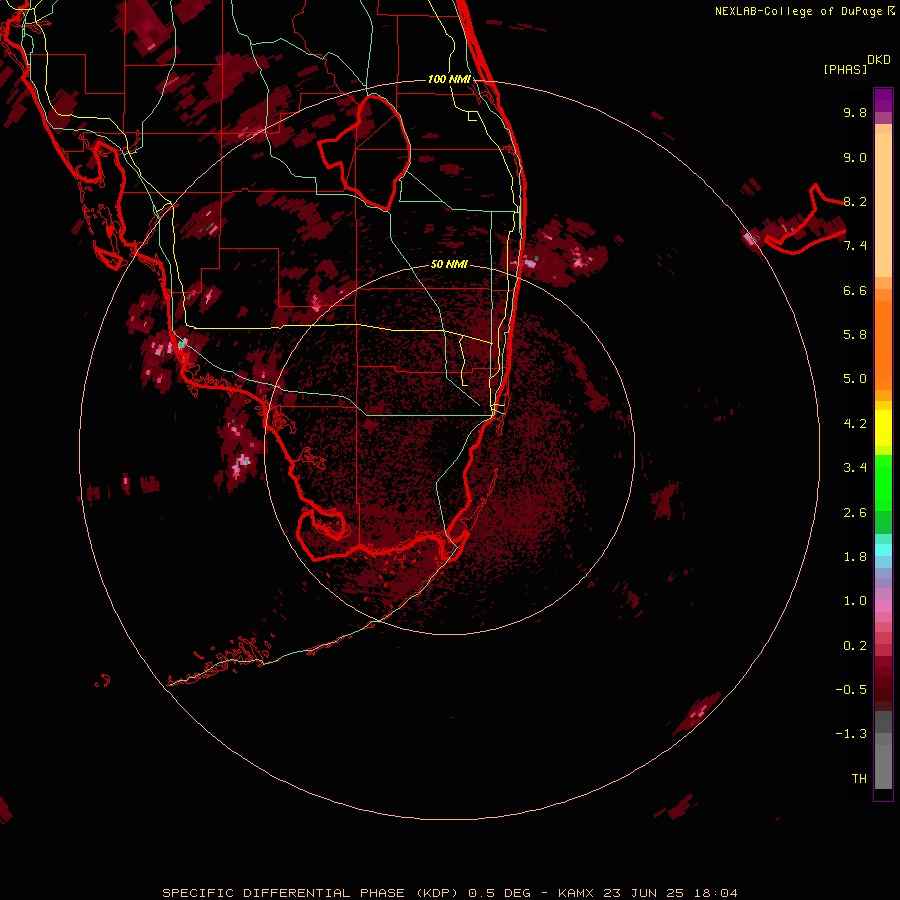Click the -1.3 scale value

pos(851,734)
